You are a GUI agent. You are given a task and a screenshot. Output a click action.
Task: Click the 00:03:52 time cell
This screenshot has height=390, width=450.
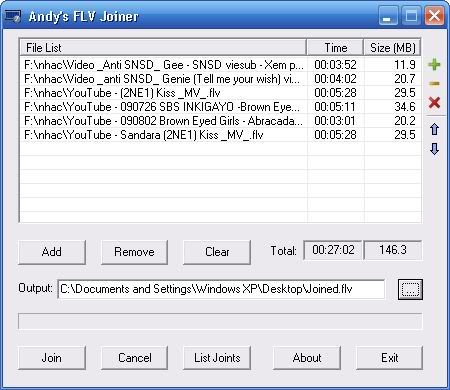(335, 65)
